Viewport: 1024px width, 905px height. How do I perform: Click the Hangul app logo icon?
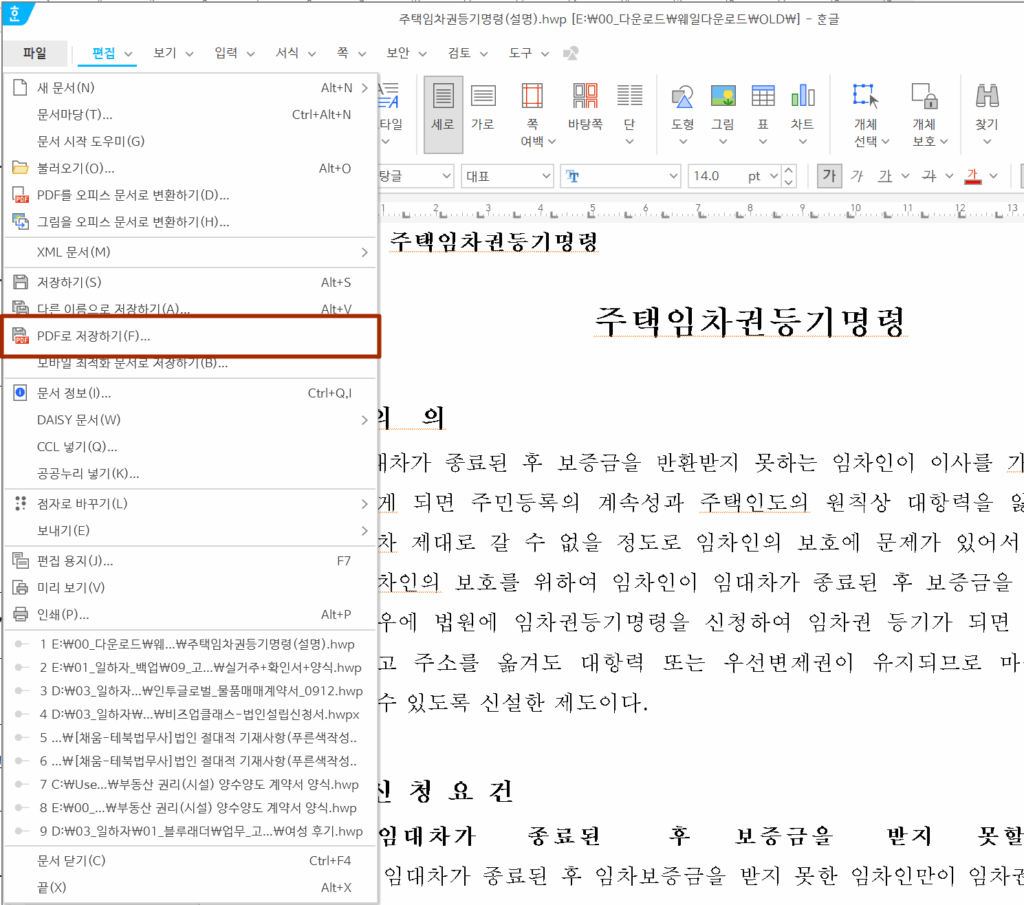coord(15,13)
